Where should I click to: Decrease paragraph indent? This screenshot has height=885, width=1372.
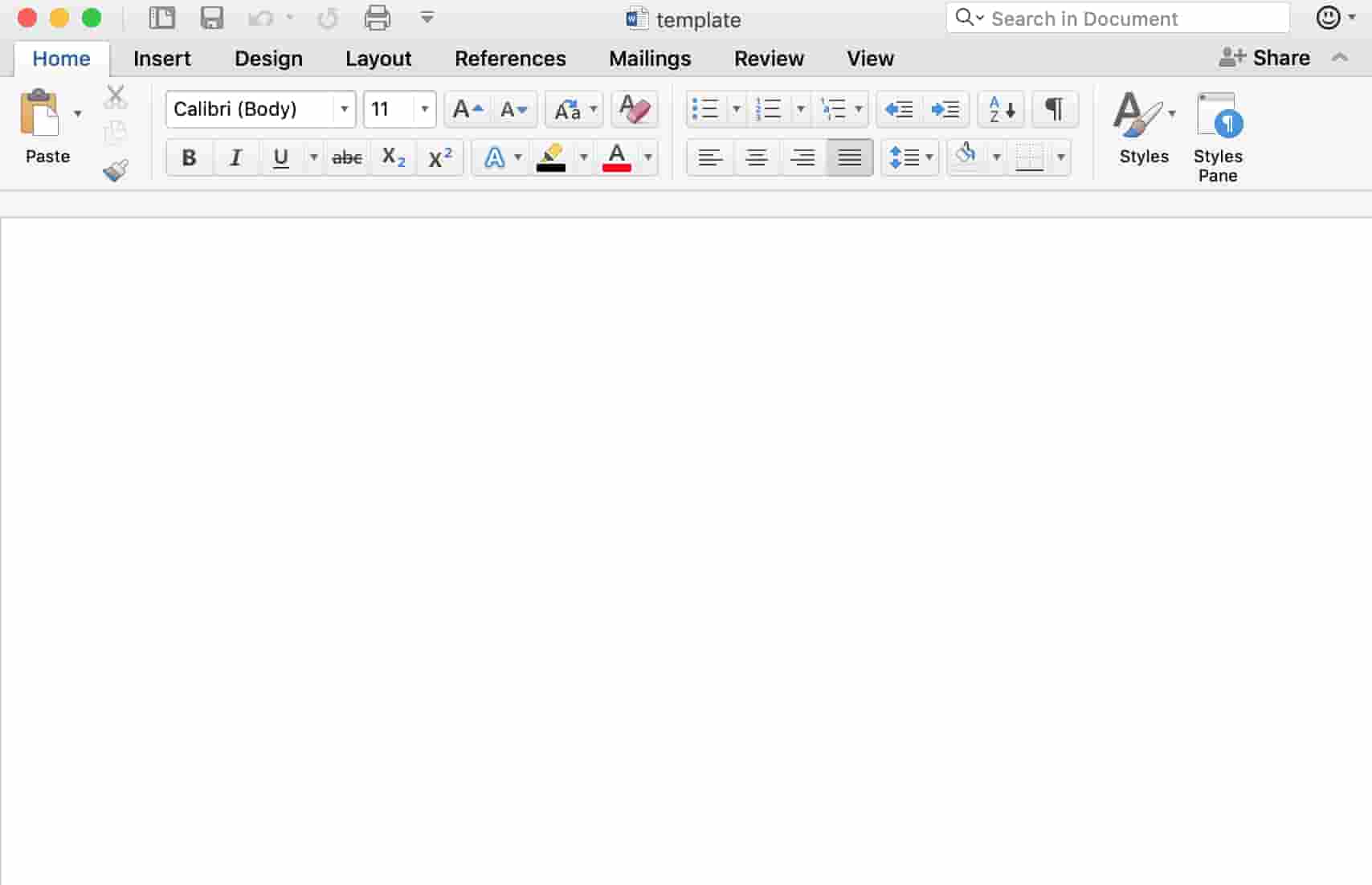pyautogui.click(x=899, y=109)
